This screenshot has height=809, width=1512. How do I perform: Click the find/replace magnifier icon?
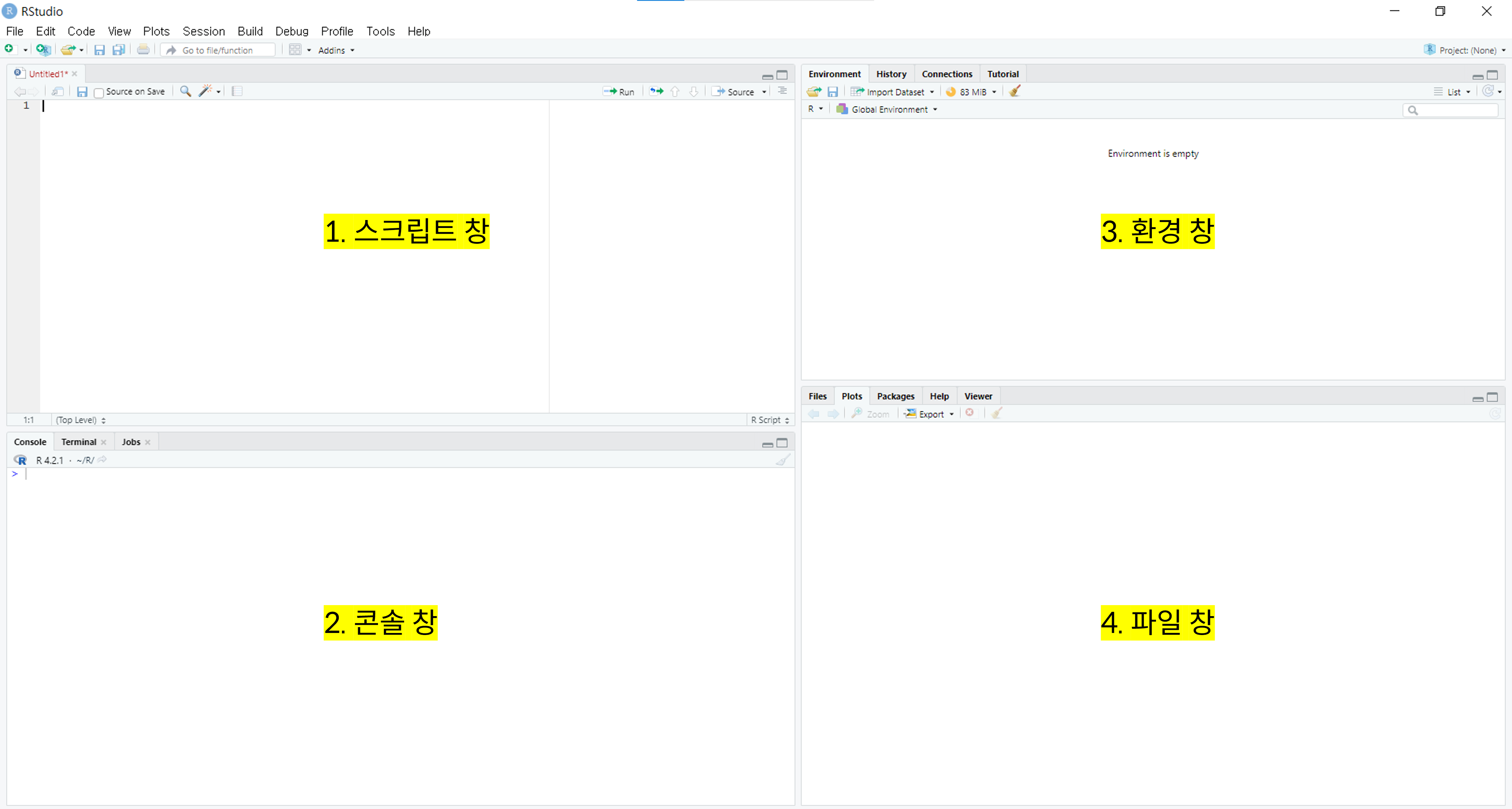[x=186, y=91]
